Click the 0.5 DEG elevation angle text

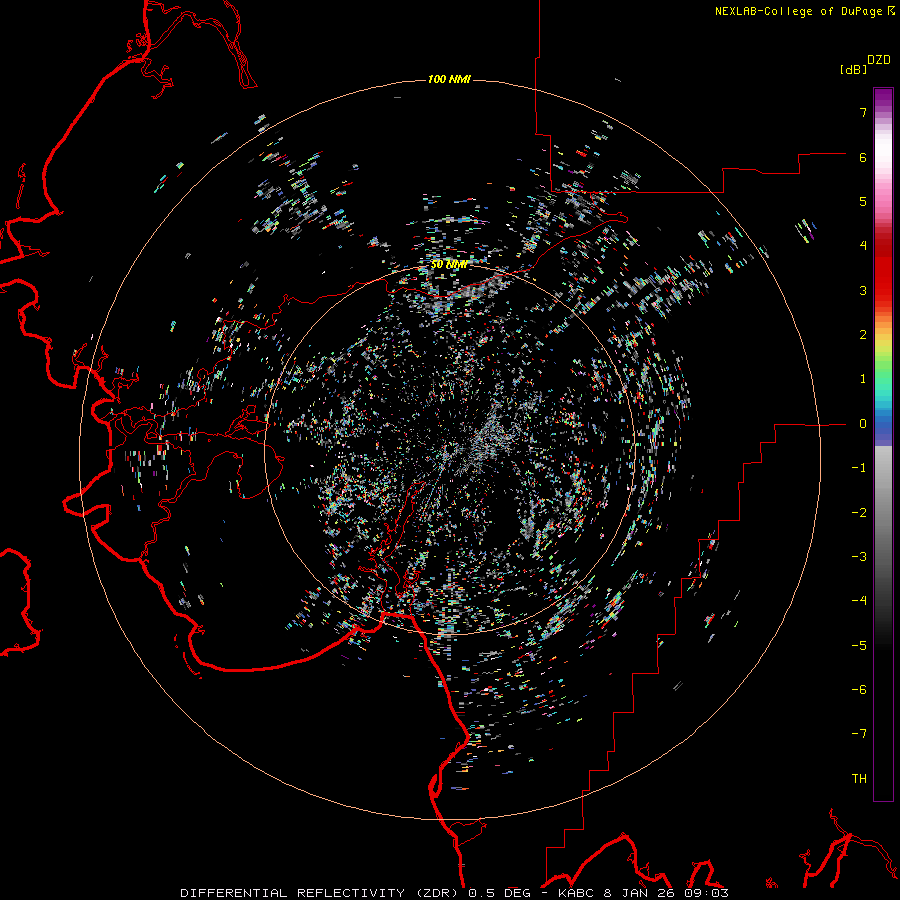click(x=499, y=893)
